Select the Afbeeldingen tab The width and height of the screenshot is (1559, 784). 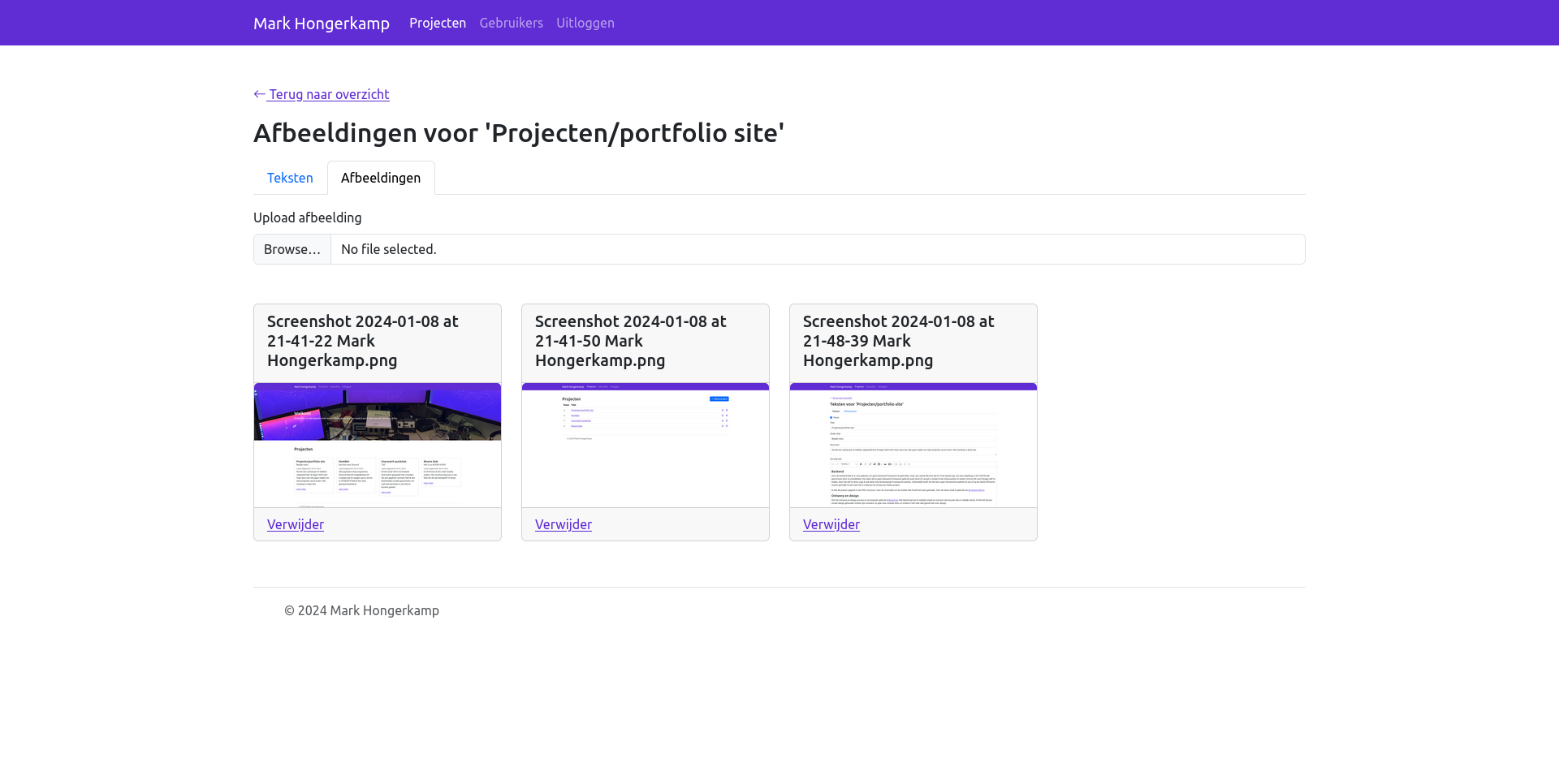coord(380,178)
